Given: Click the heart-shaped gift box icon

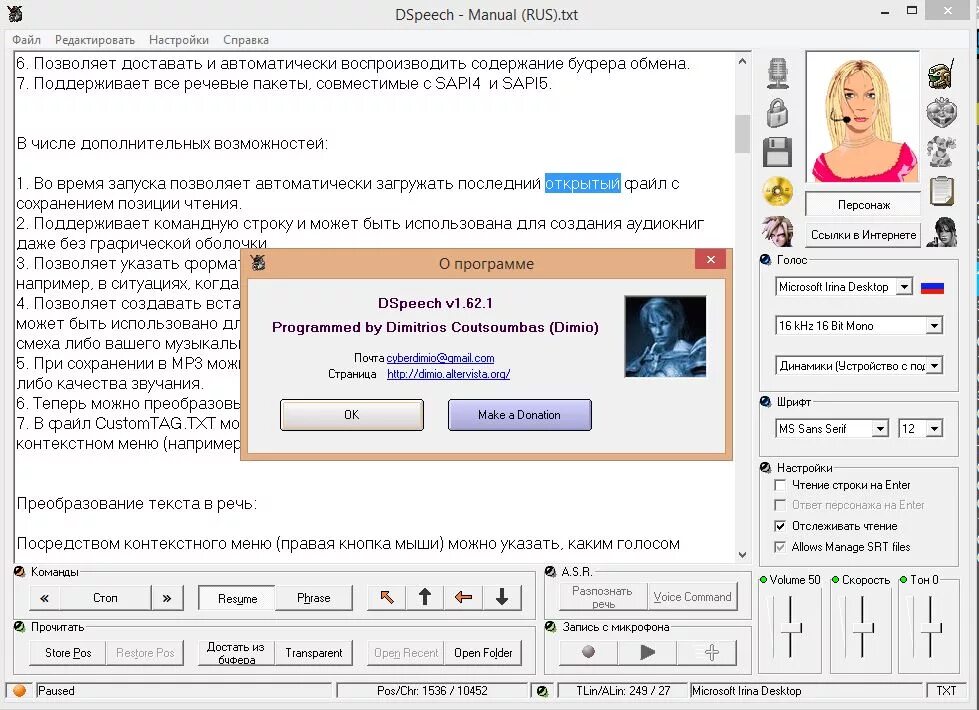Looking at the screenshot, I should coord(941,113).
